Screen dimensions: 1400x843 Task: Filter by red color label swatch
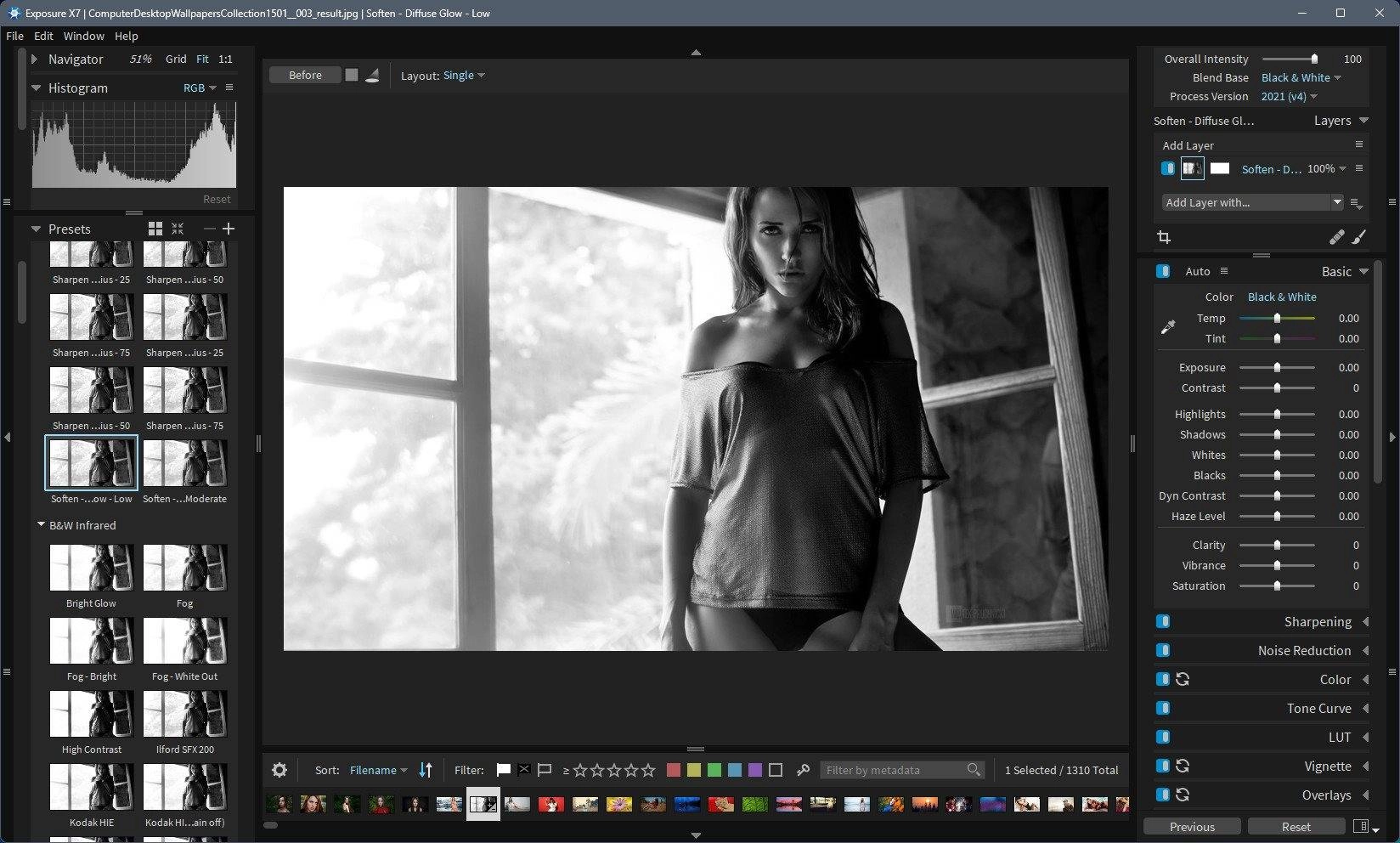674,770
